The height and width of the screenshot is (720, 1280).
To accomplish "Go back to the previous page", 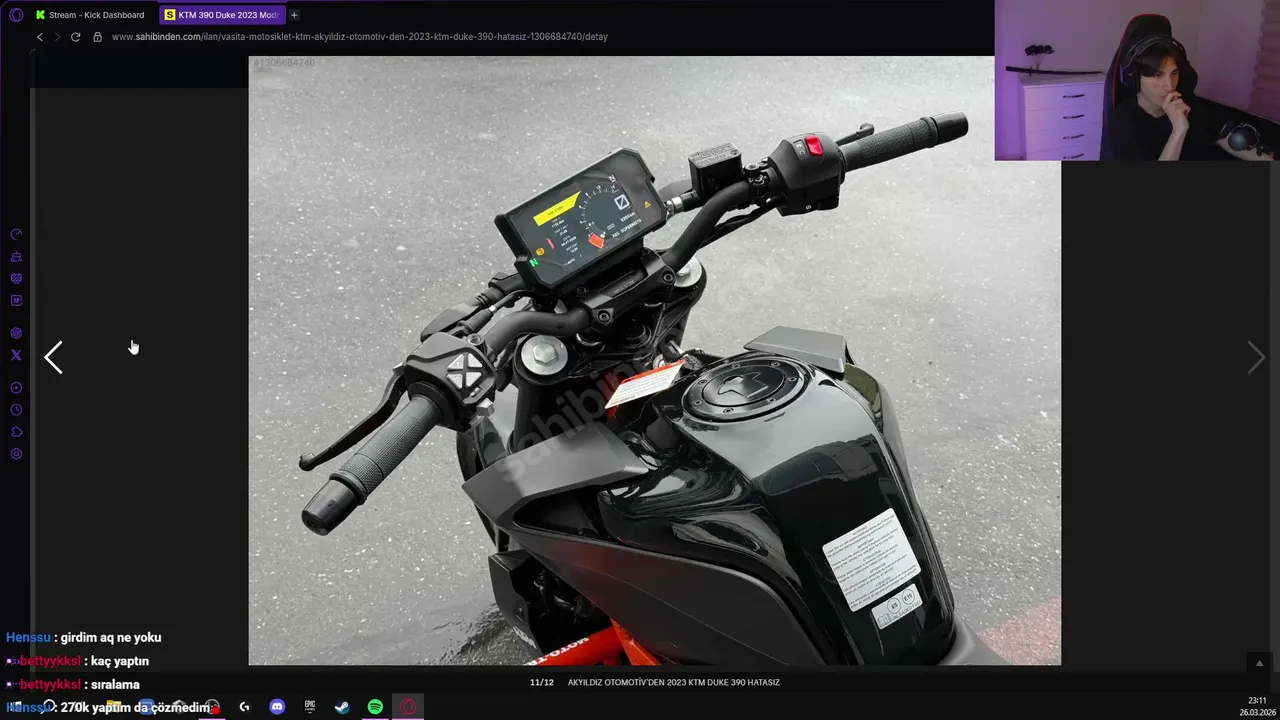I will point(40,37).
